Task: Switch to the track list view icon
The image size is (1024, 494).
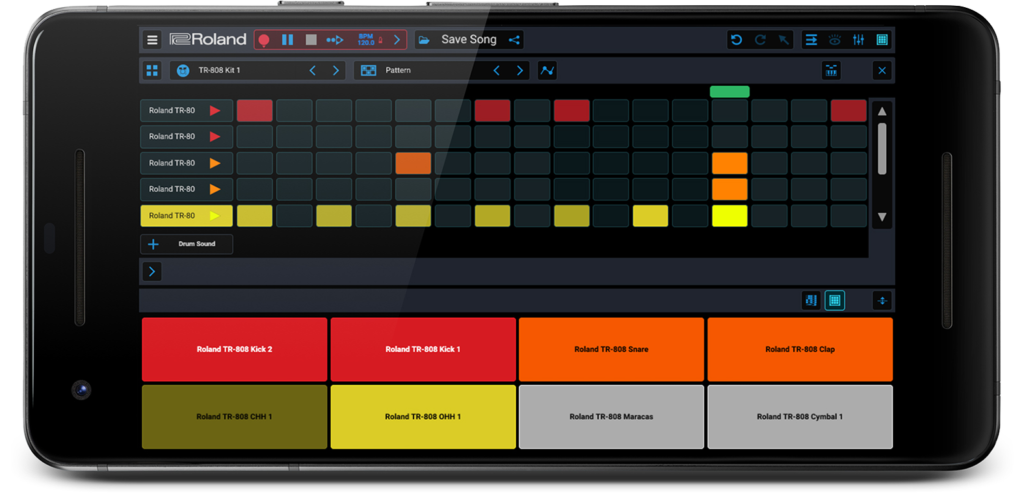Action: point(811,40)
